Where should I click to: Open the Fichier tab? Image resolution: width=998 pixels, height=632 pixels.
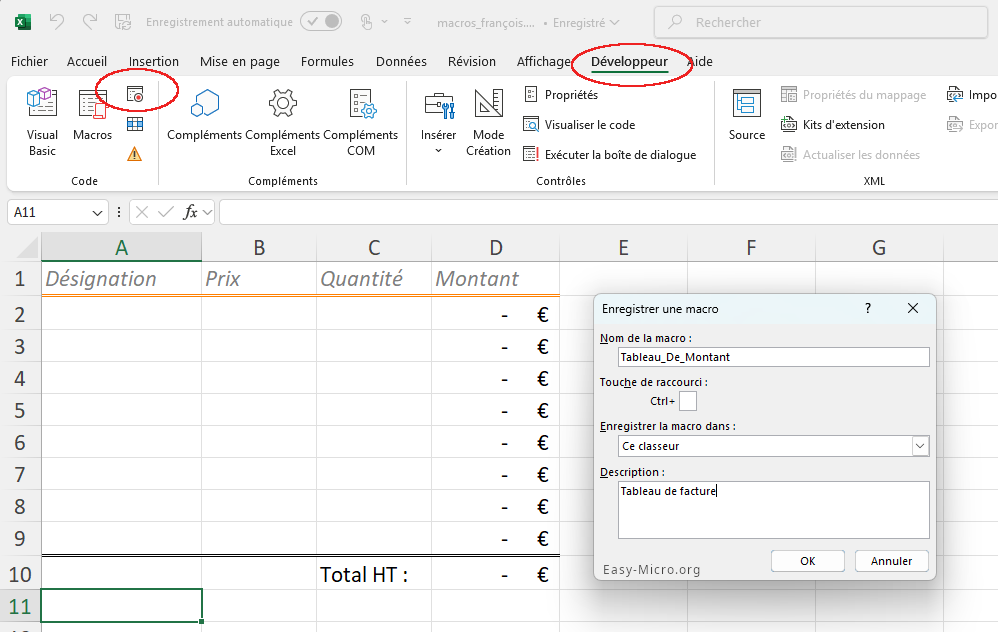pyautogui.click(x=29, y=62)
